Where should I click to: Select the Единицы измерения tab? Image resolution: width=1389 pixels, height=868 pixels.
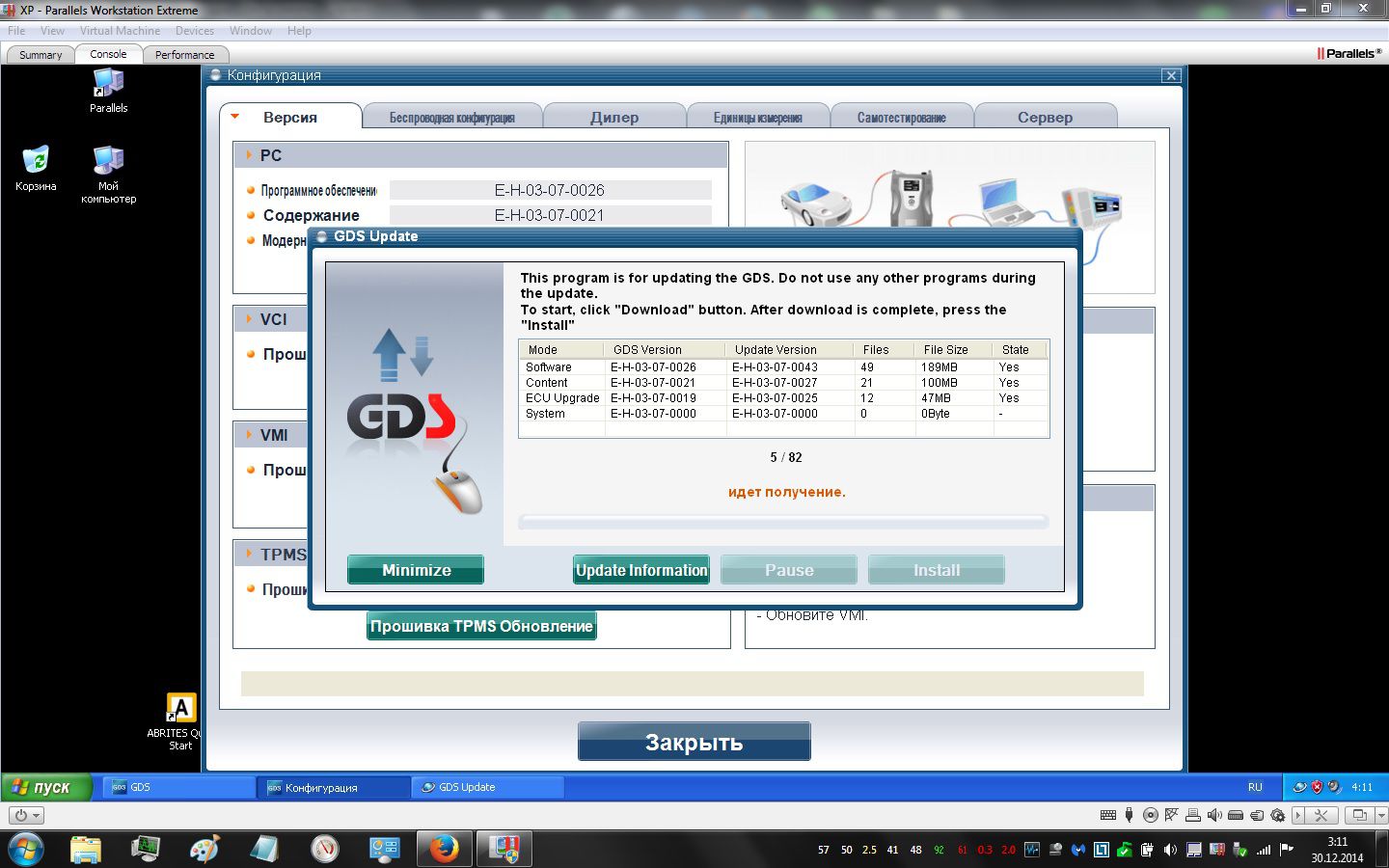(x=758, y=117)
